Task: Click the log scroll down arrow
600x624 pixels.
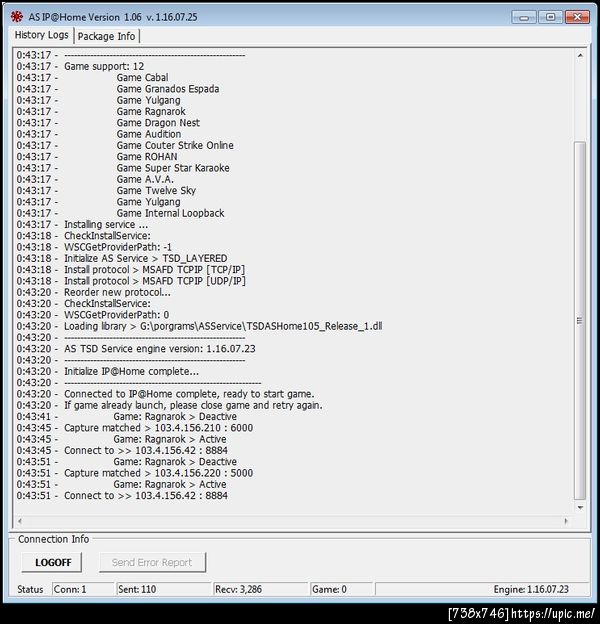Action: [580, 507]
